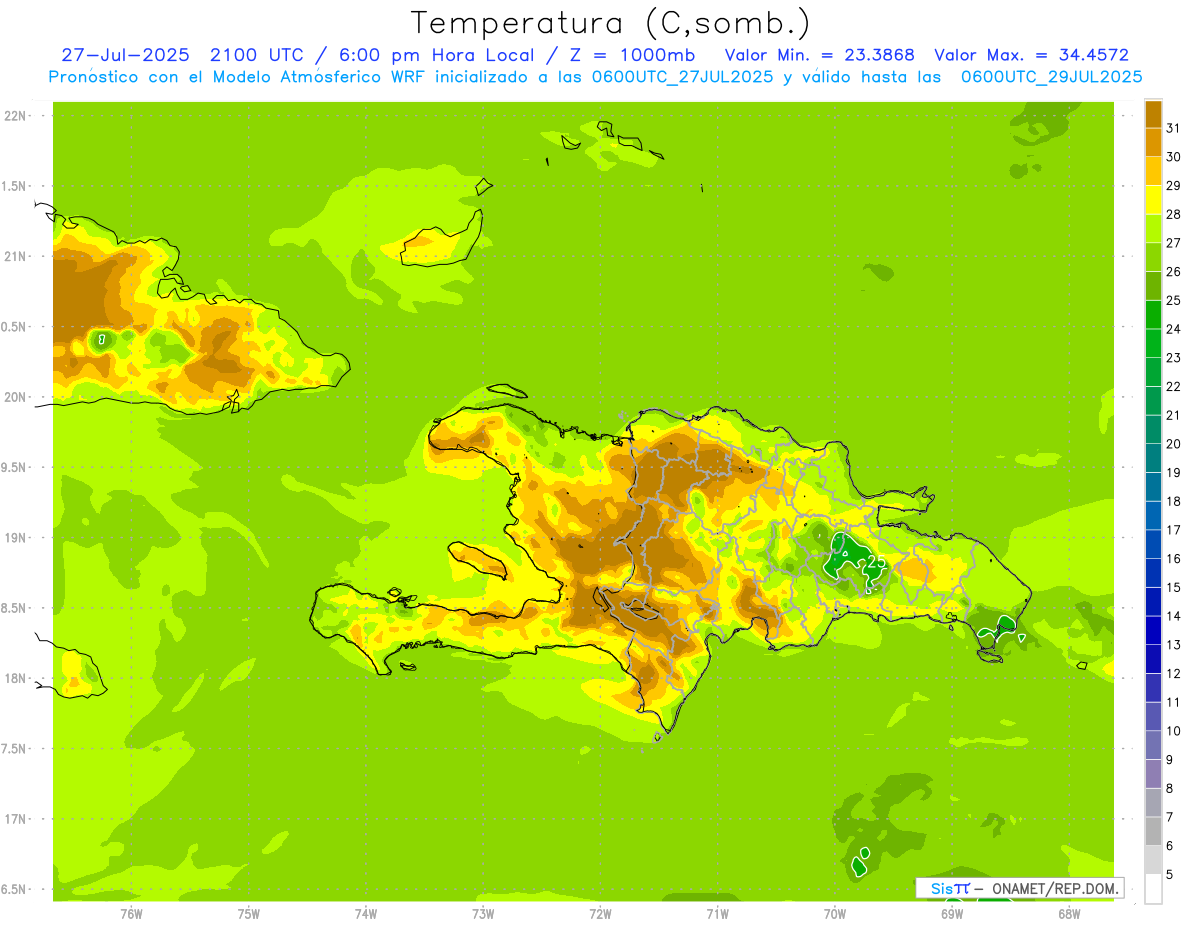This screenshot has width=1200, height=927.
Task: Click the '72W' longitude axis label
Action: (x=600, y=913)
